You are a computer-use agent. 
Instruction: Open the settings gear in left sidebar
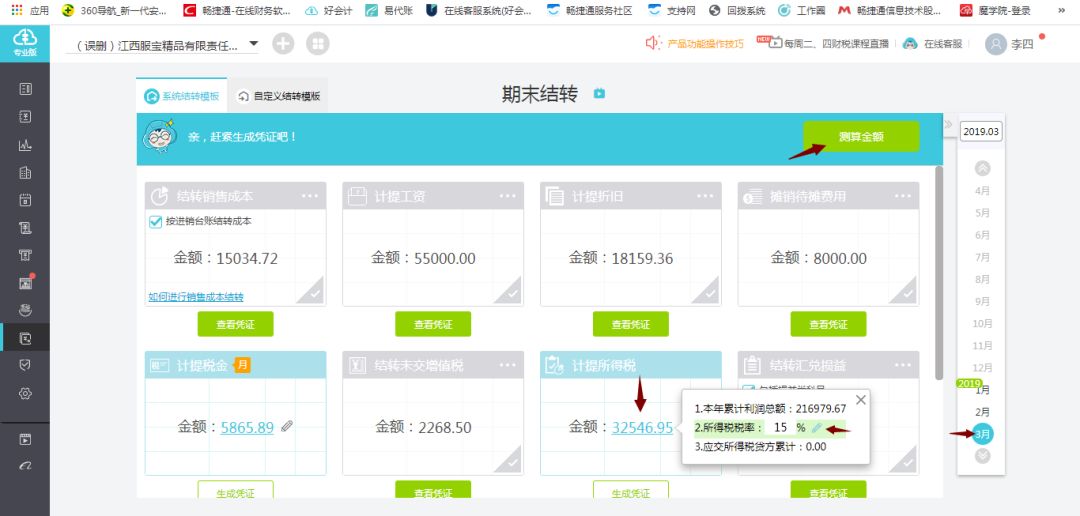25,393
